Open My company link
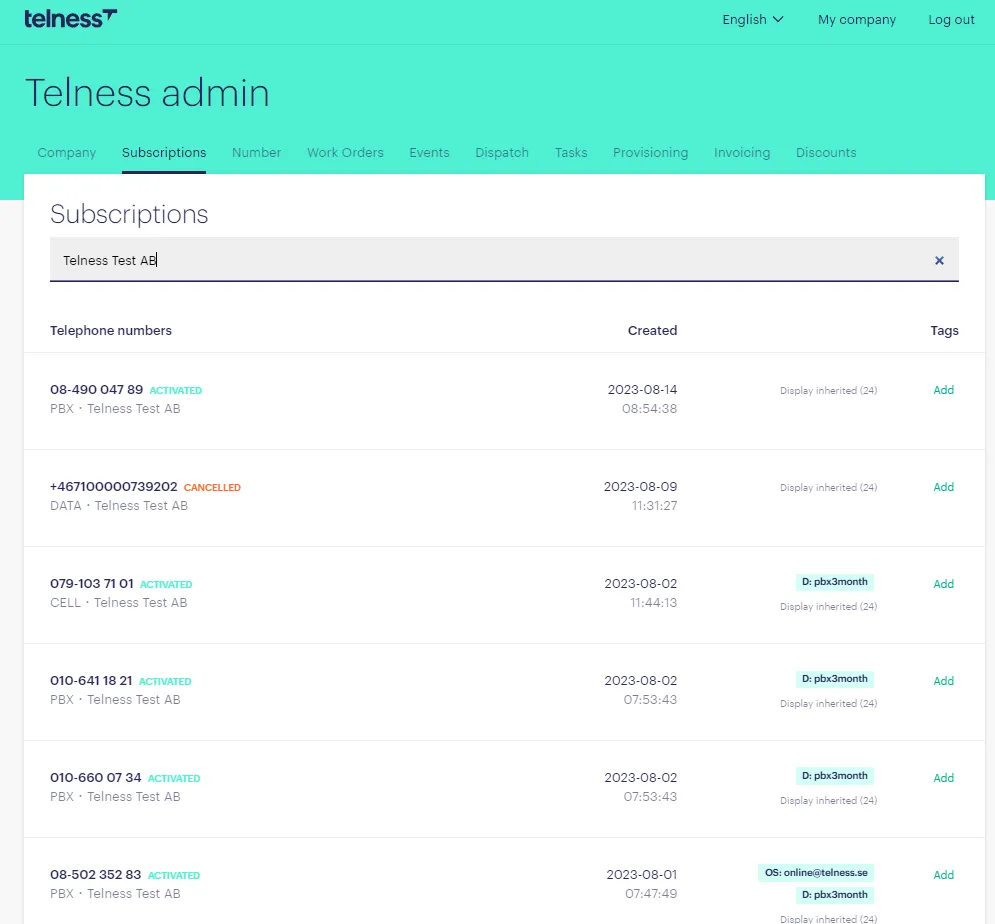Screen dimensions: 995x924 tap(857, 20)
